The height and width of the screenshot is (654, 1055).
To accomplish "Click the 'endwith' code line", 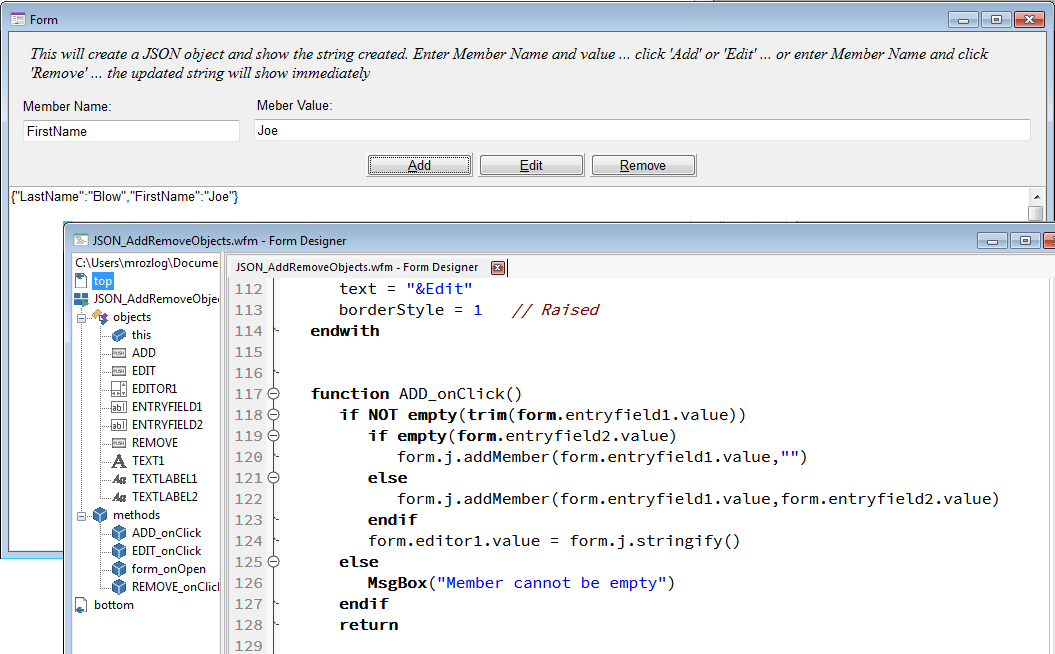I will tap(344, 331).
